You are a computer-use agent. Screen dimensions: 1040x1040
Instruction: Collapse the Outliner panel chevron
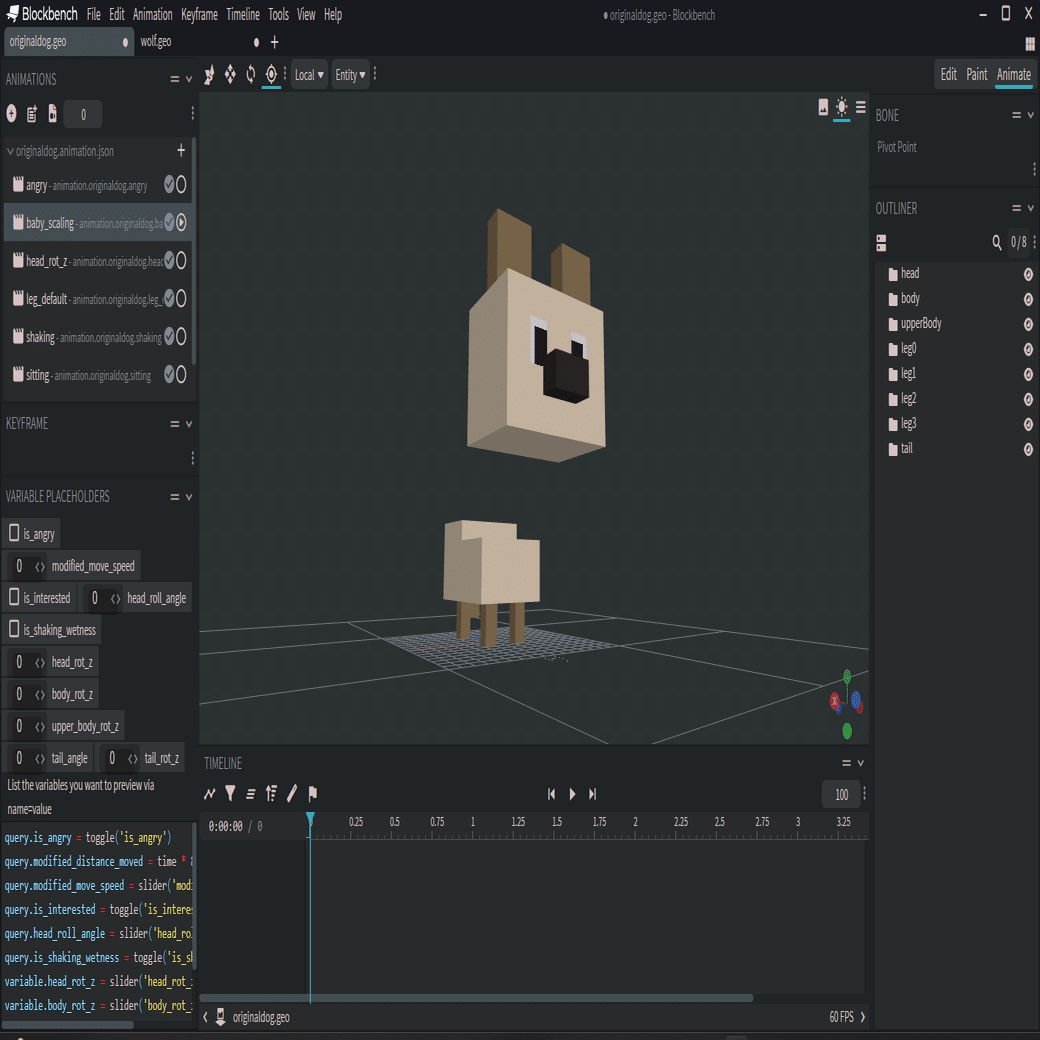[x=1031, y=208]
